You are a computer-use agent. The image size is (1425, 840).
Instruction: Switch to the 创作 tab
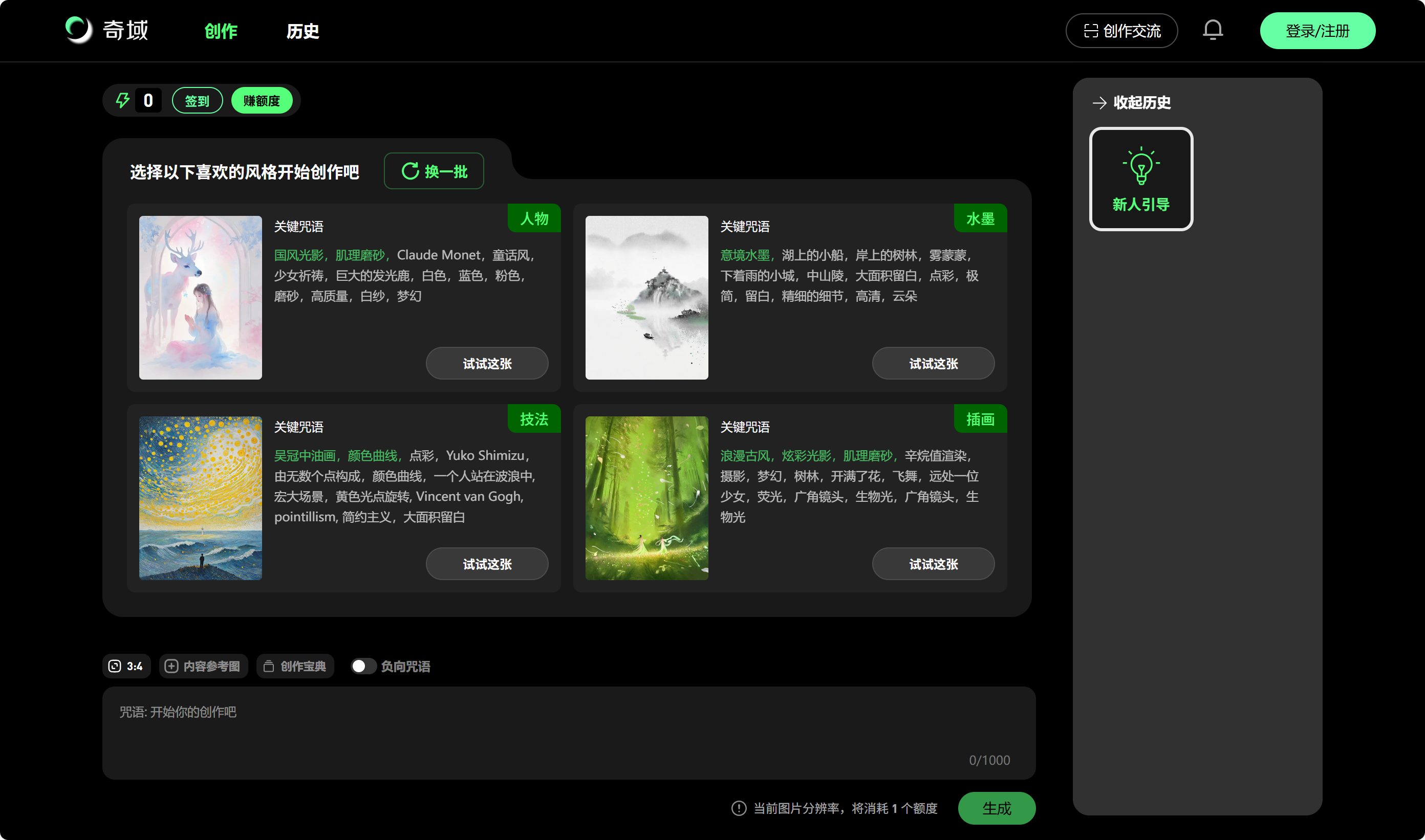click(x=222, y=32)
